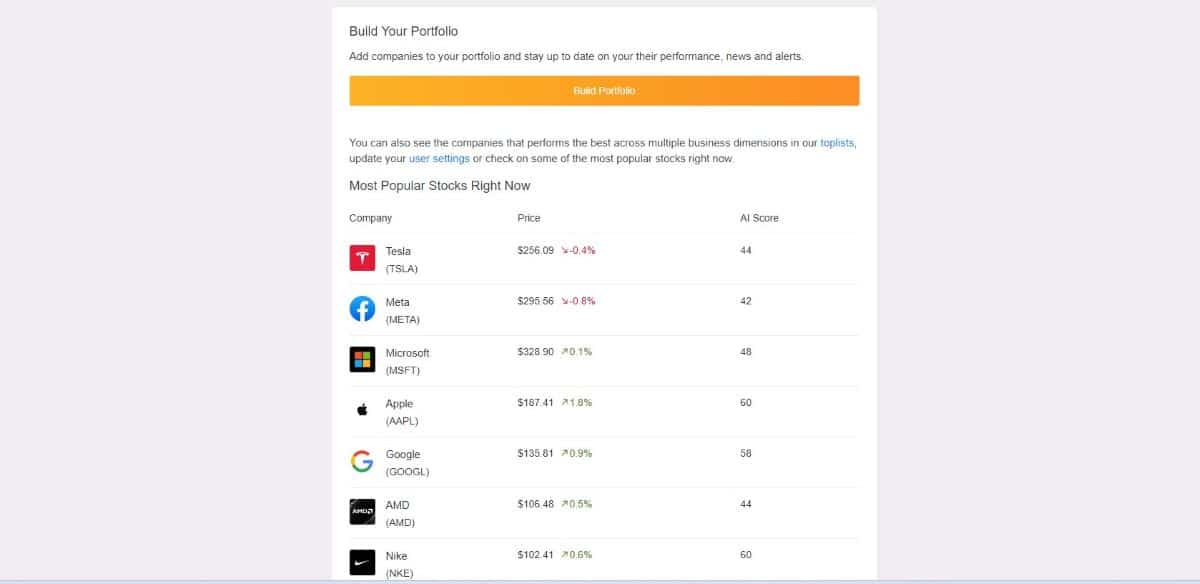
Task: Sort by the Price column header
Action: coord(528,218)
